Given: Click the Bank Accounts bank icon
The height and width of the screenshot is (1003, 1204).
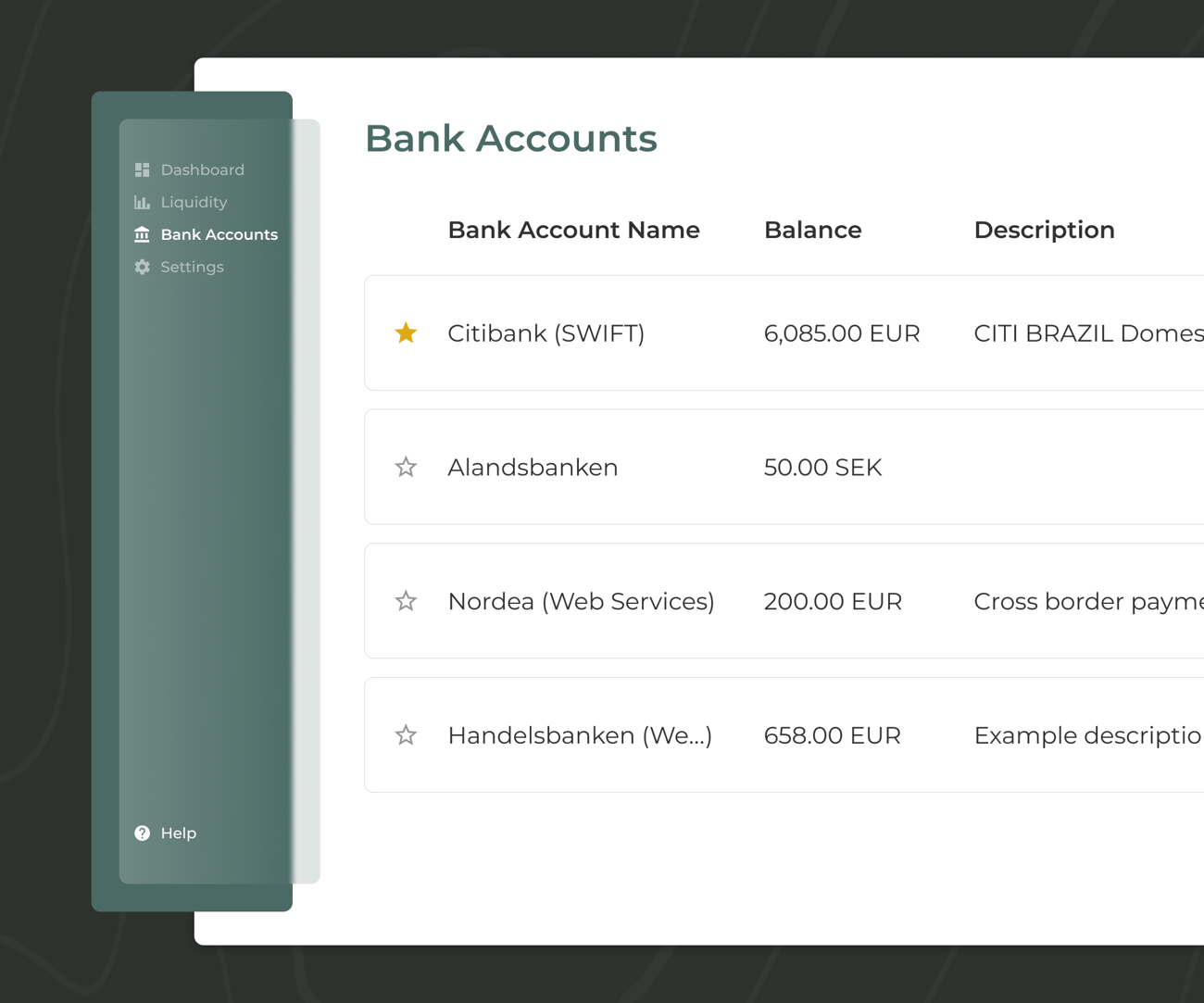Looking at the screenshot, I should [142, 234].
